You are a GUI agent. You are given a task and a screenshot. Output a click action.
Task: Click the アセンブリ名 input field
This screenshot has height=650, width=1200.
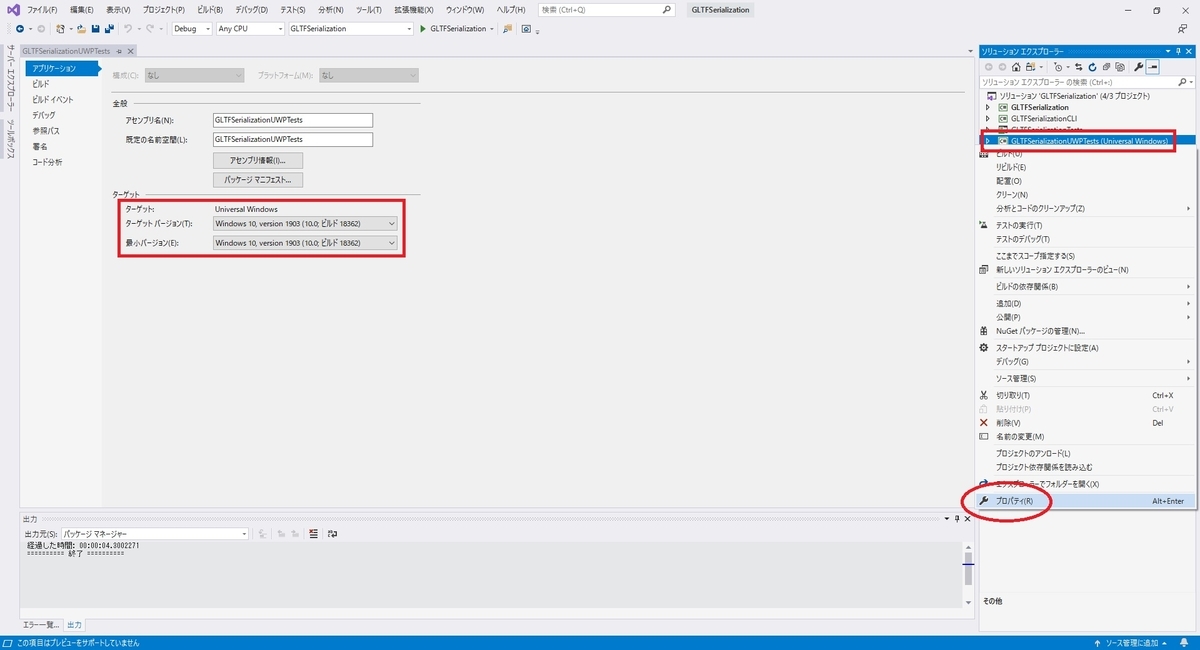tap(293, 120)
